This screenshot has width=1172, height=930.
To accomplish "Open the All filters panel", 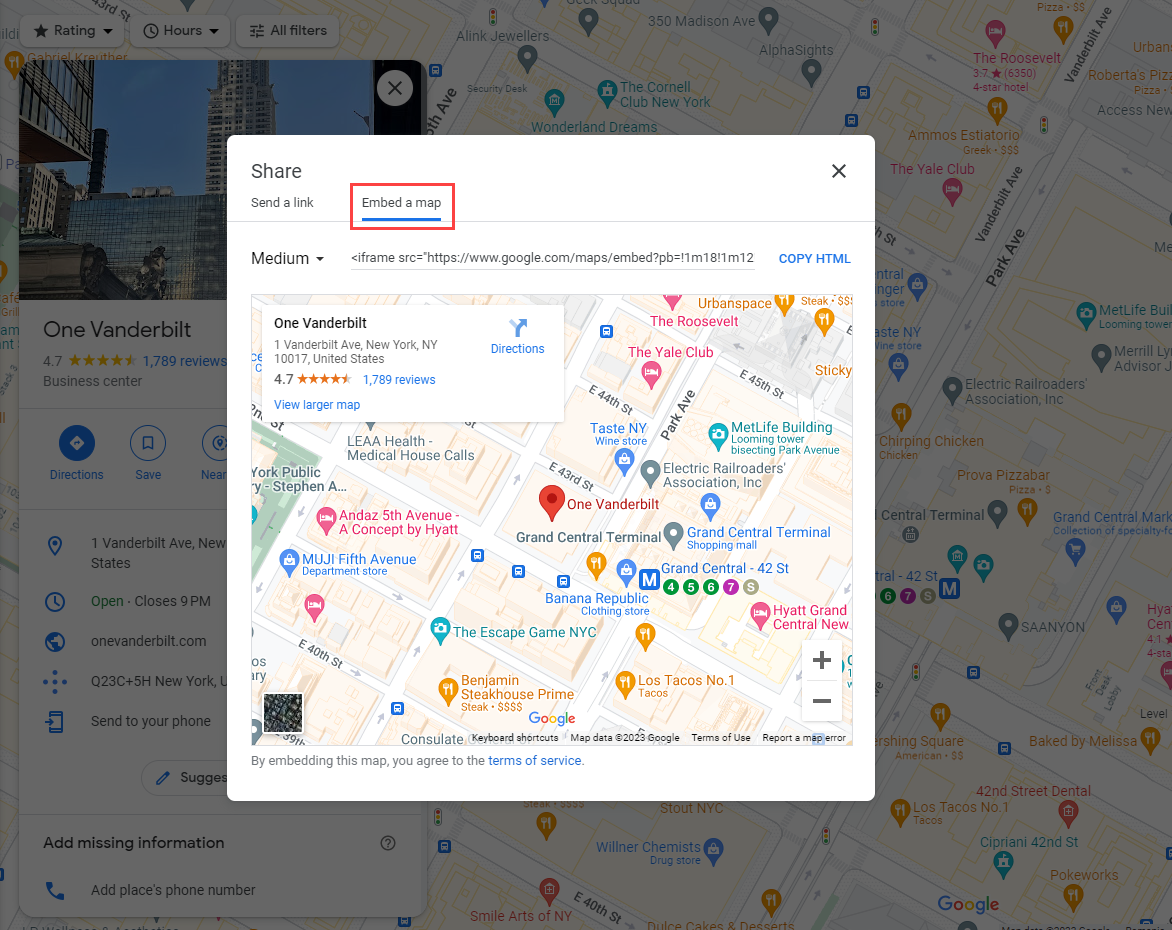I will pyautogui.click(x=287, y=30).
